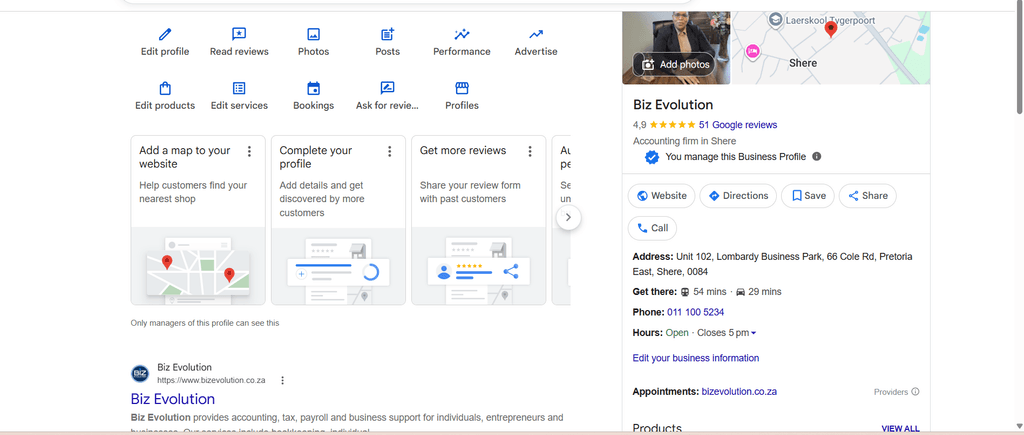Viewport: 1024px width, 435px height.
Task: Open the Bookings calendar icon
Action: tap(313, 88)
